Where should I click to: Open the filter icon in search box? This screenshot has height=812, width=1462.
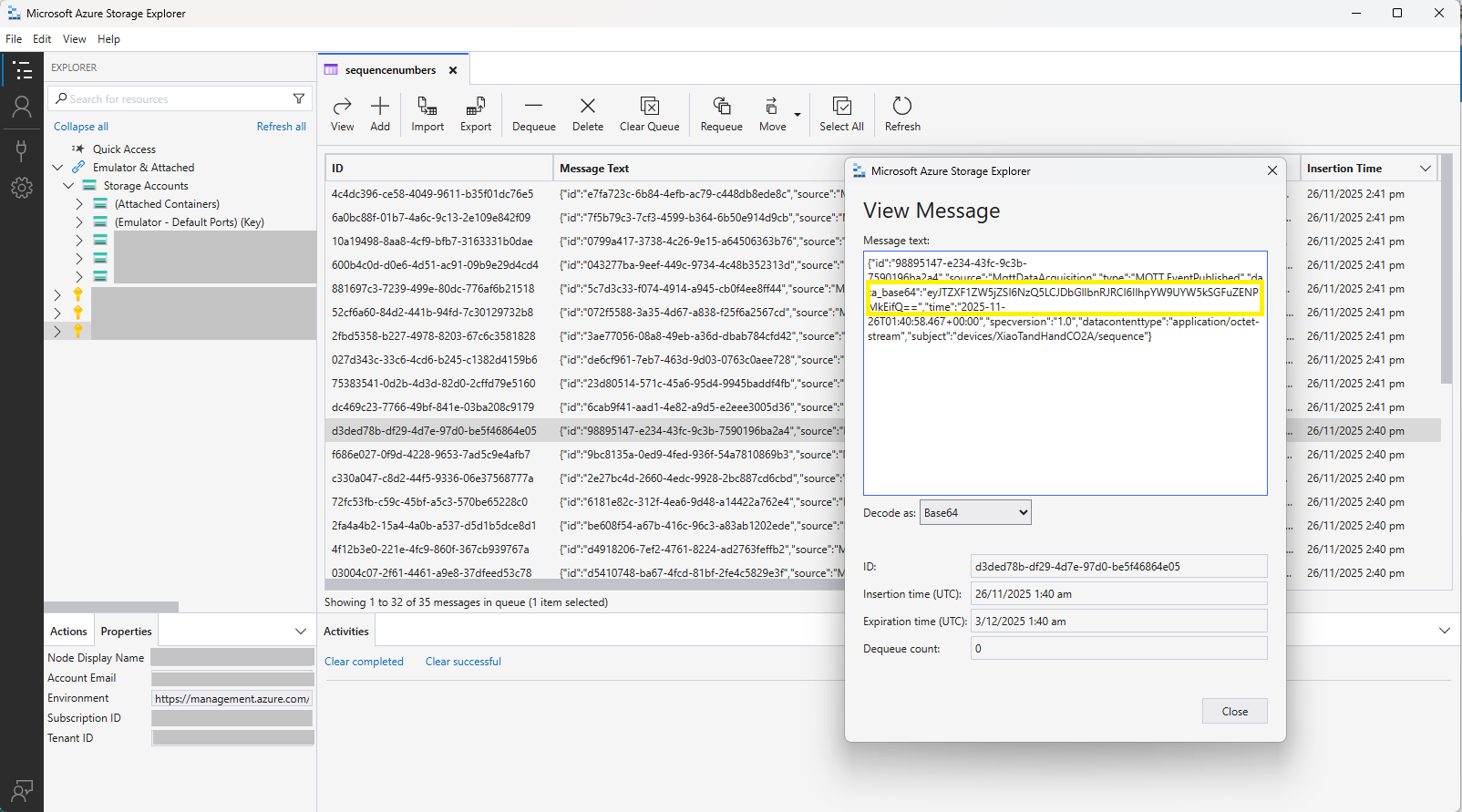click(299, 98)
